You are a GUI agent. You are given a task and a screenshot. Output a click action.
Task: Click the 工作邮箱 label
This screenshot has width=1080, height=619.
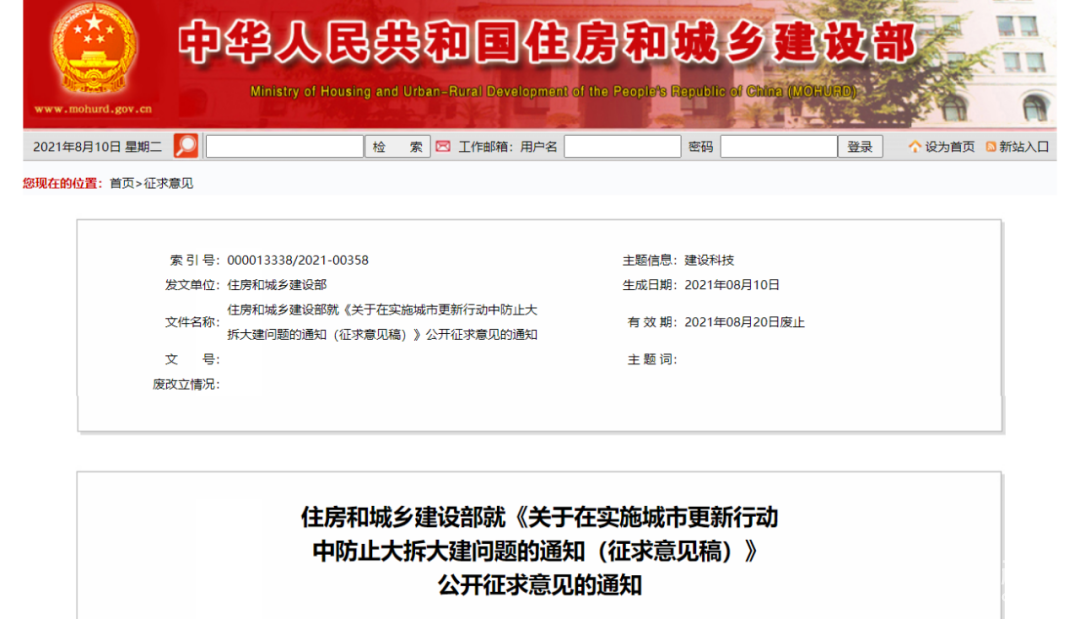click(x=485, y=147)
